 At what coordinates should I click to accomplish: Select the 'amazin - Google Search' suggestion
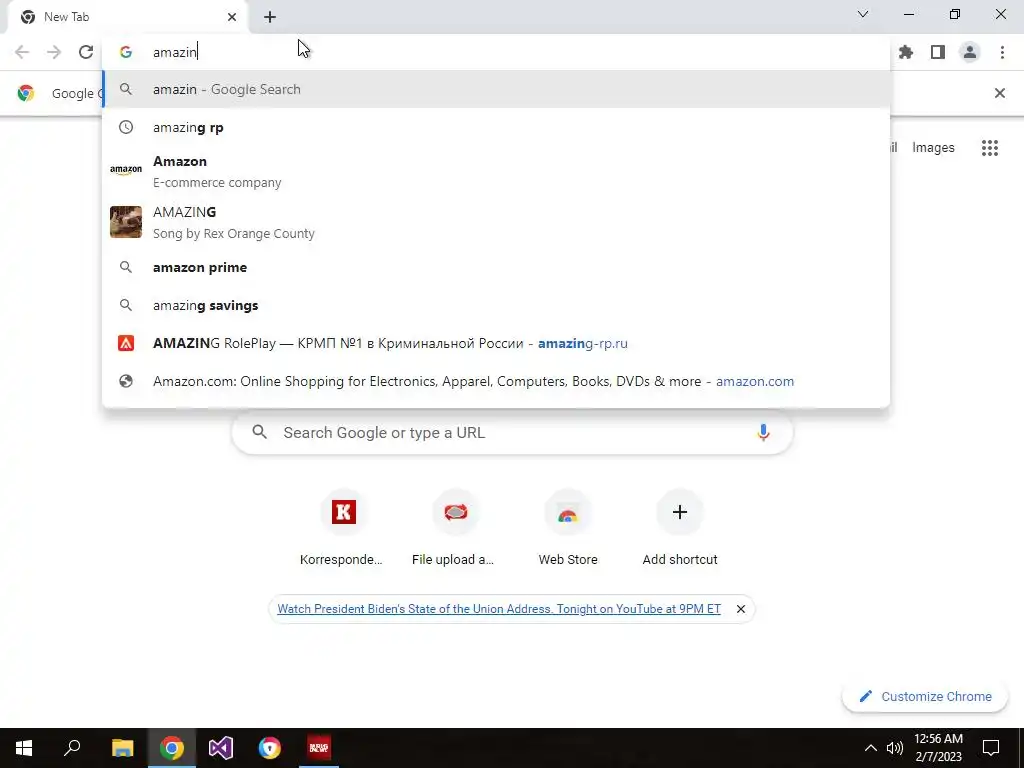pos(496,89)
